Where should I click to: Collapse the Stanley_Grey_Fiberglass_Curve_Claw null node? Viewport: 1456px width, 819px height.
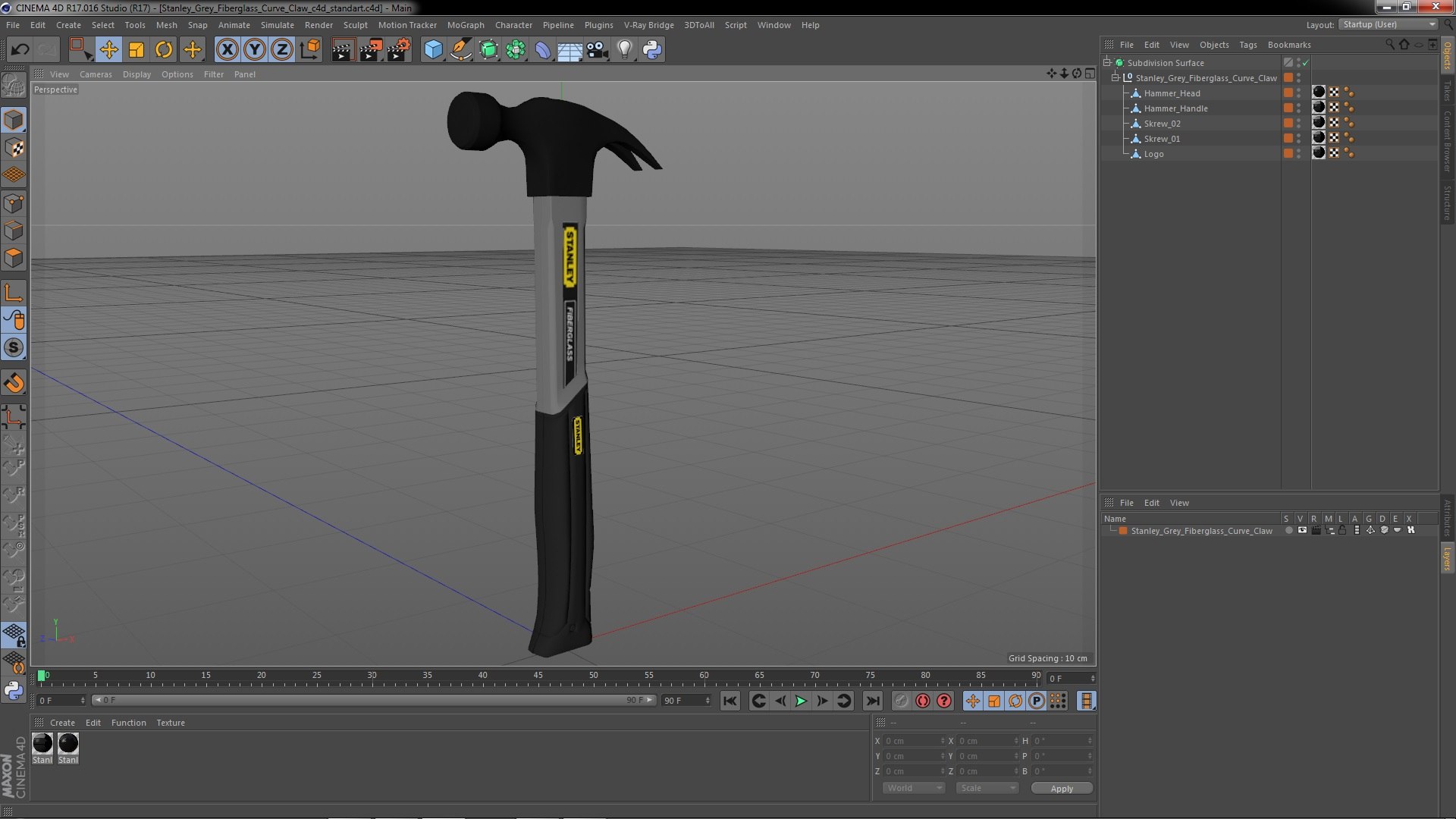click(x=1116, y=77)
